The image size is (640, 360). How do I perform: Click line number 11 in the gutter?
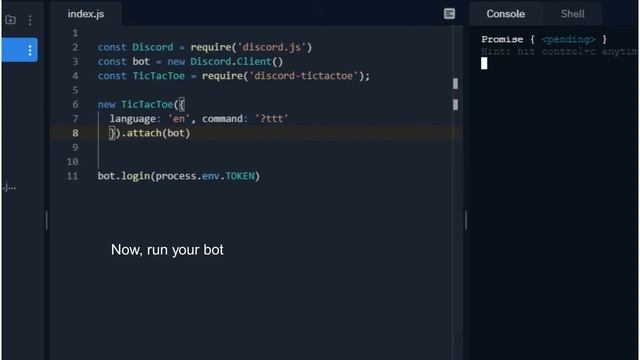(72, 176)
